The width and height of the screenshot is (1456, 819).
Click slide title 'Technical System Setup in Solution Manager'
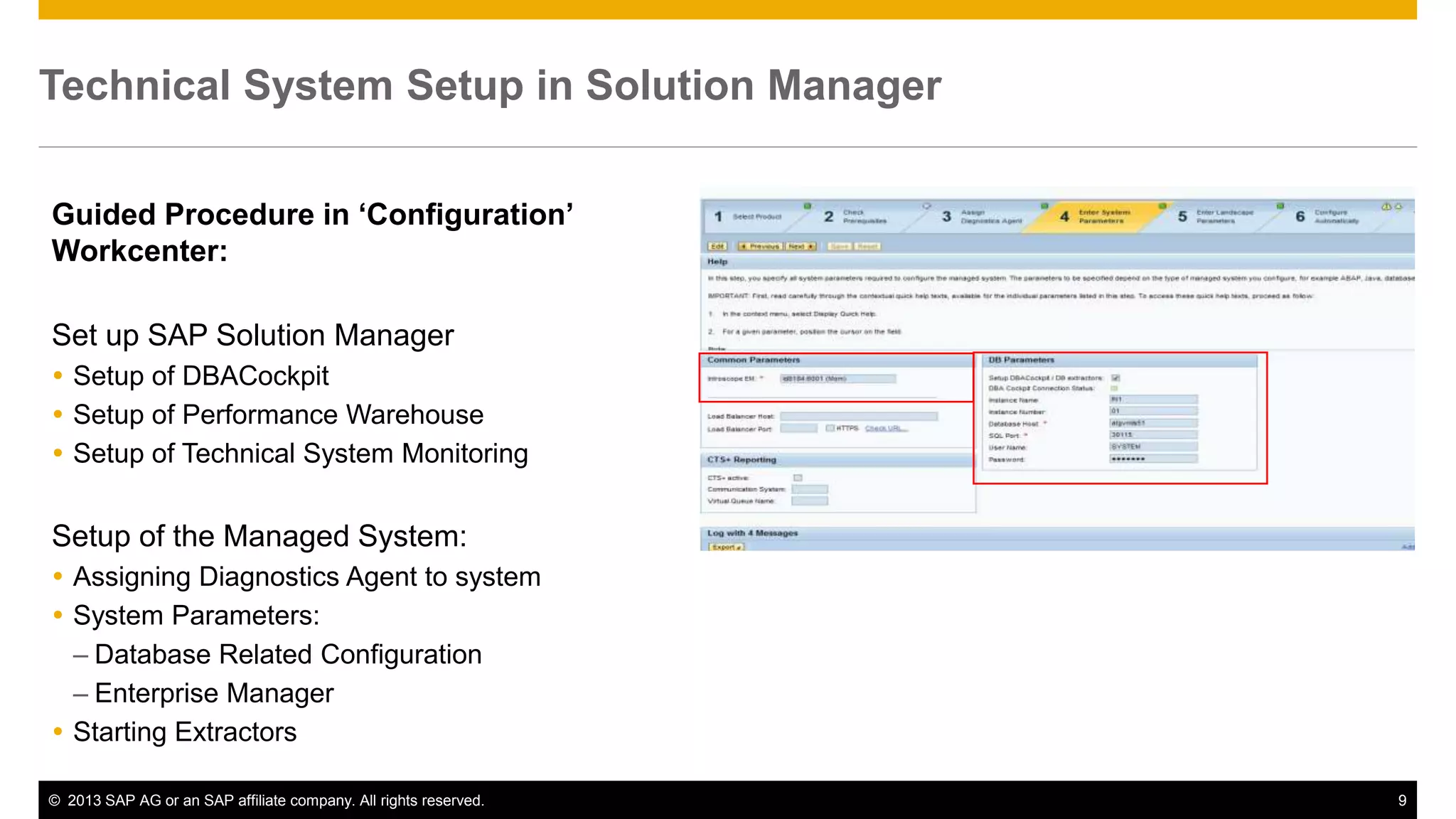tap(490, 85)
